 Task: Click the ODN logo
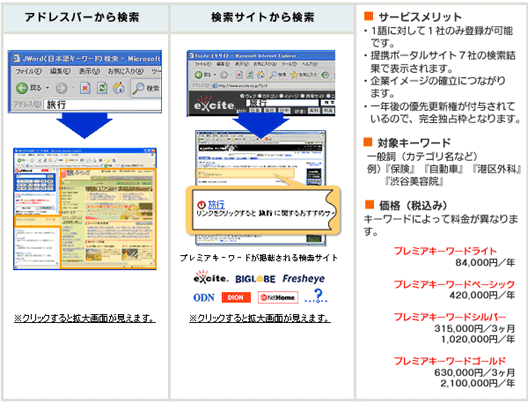tap(204, 298)
